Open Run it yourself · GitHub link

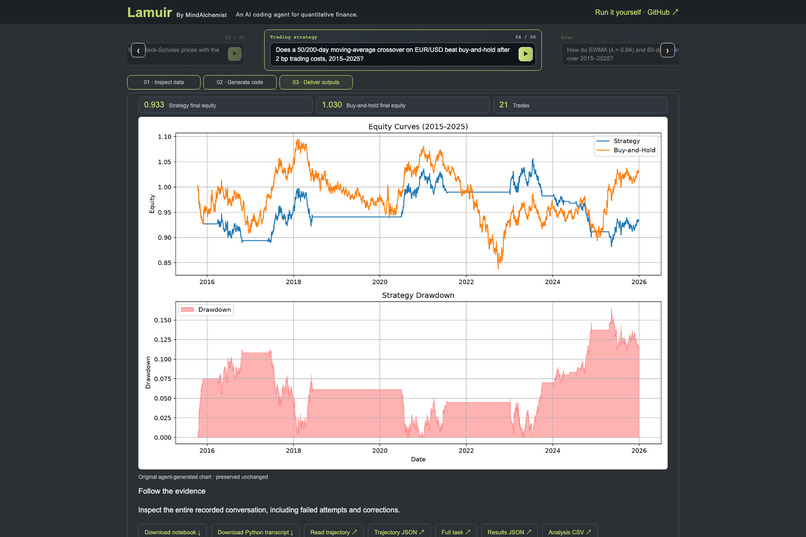tap(636, 12)
